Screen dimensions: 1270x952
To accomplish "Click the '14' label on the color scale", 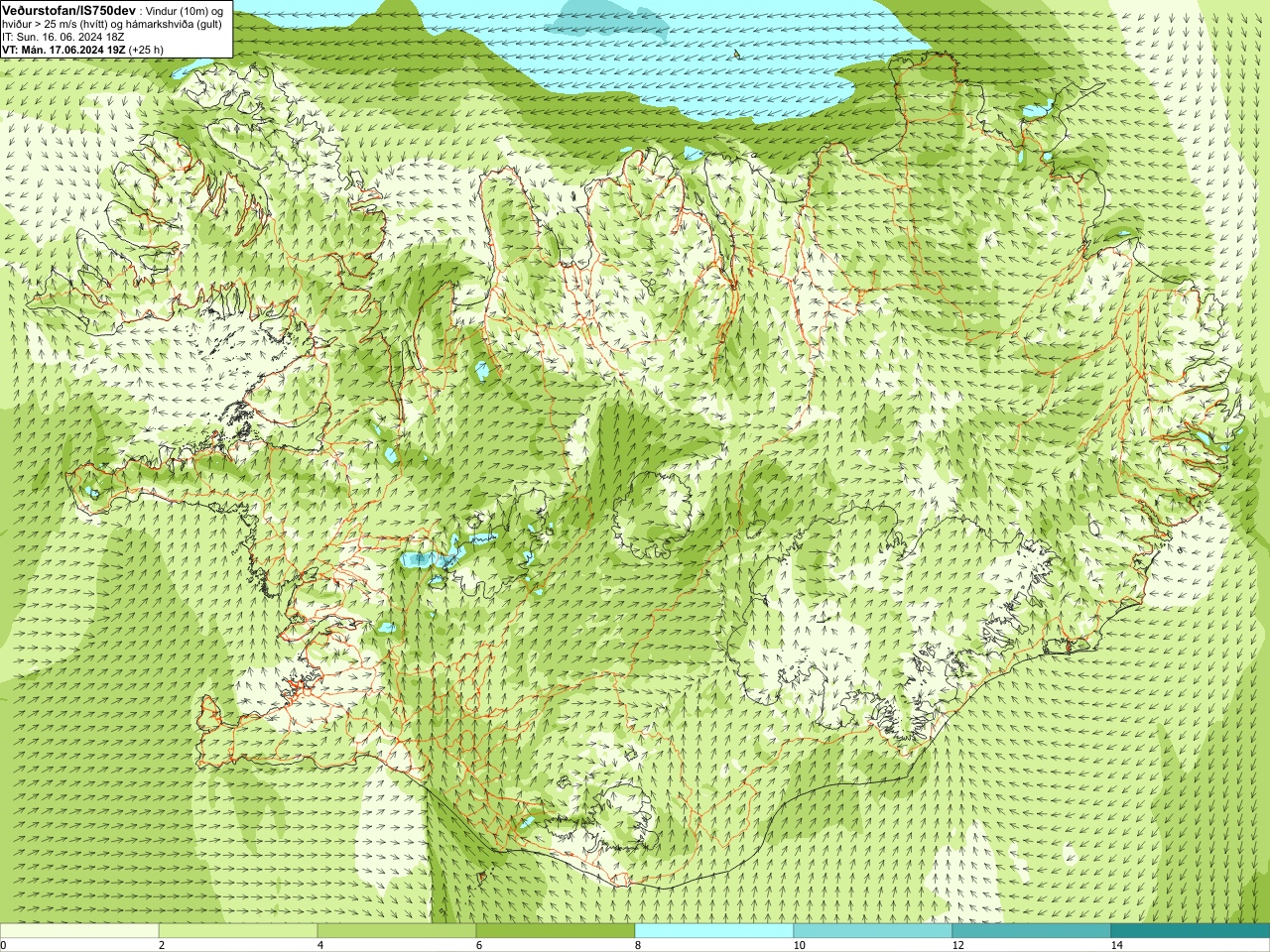I will point(1116,945).
